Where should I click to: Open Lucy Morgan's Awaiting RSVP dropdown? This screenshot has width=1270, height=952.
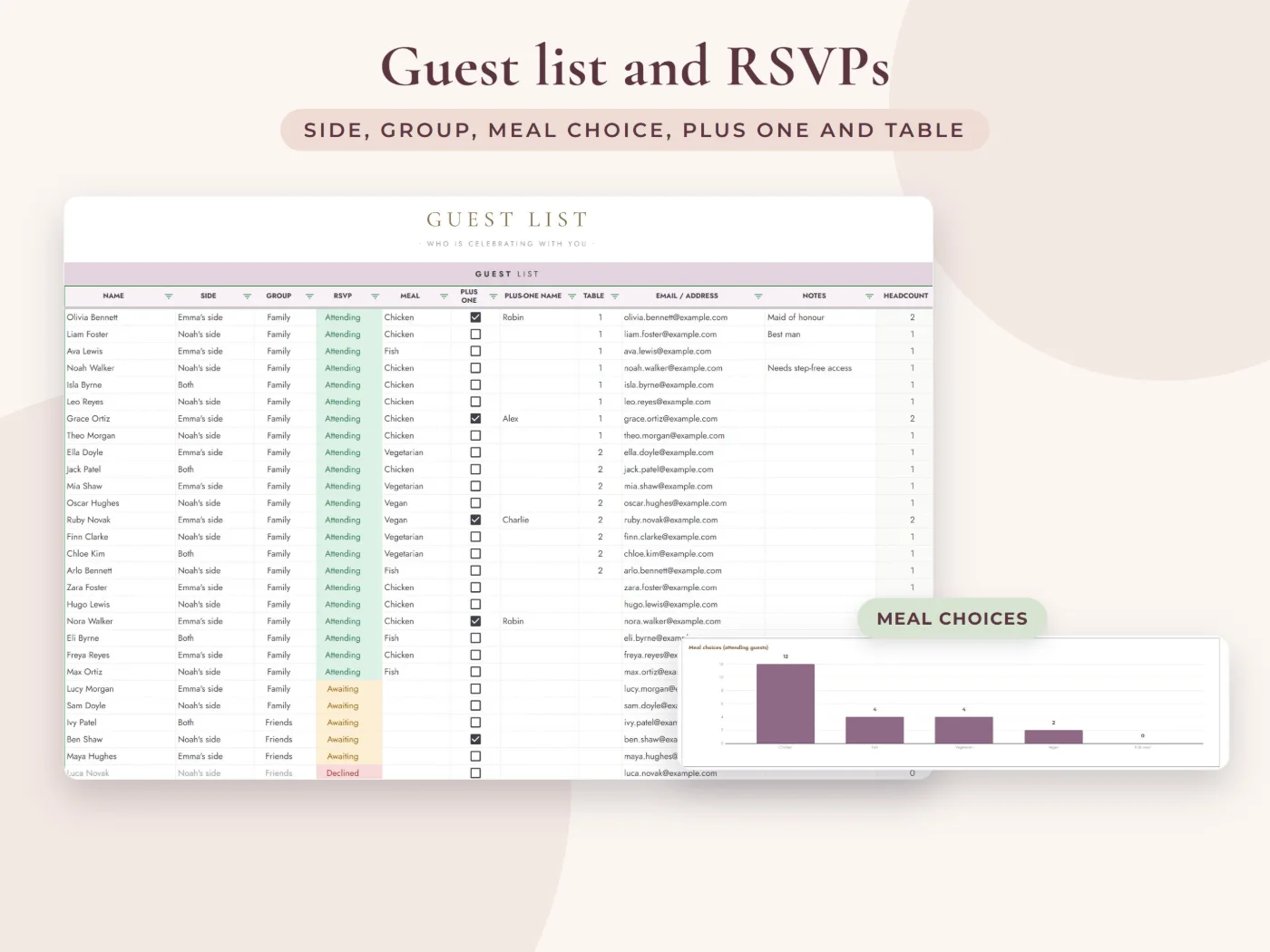click(x=349, y=689)
